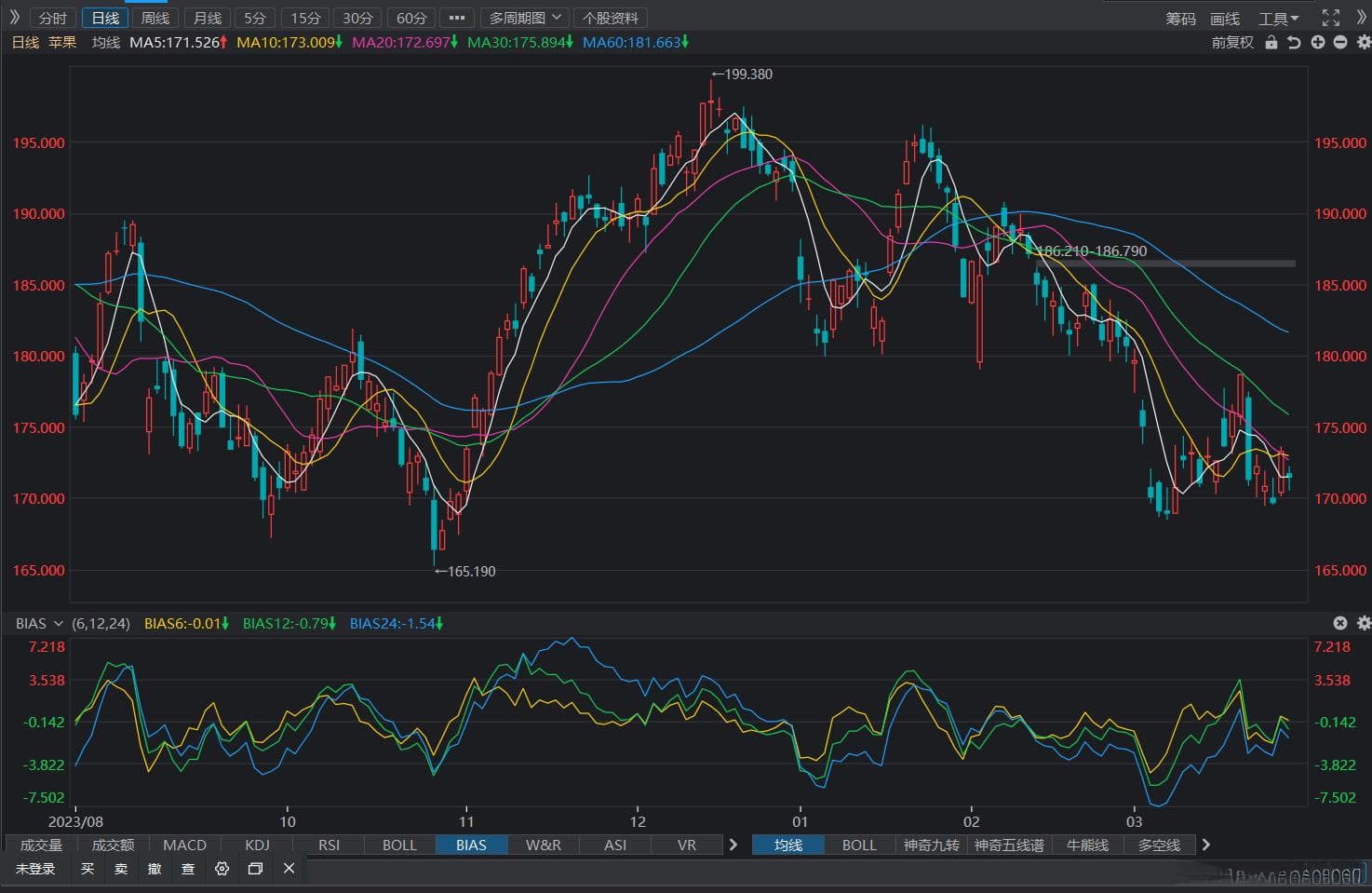Click the MA10:173.009 label
This screenshot has height=893, width=1372.
(289, 42)
